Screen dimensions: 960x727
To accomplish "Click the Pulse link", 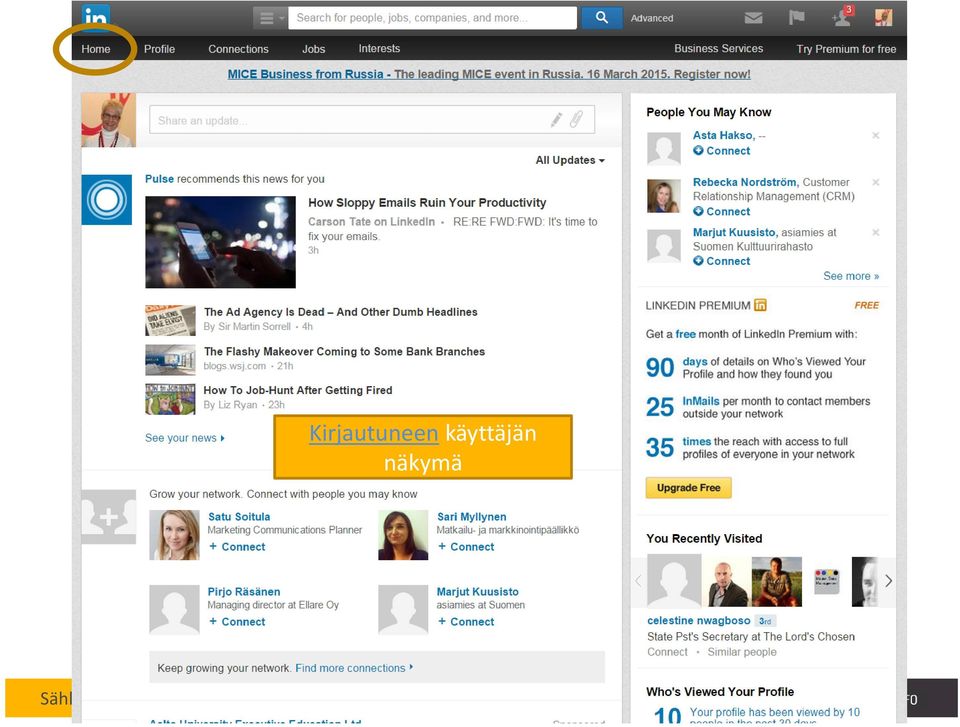I will point(159,179).
